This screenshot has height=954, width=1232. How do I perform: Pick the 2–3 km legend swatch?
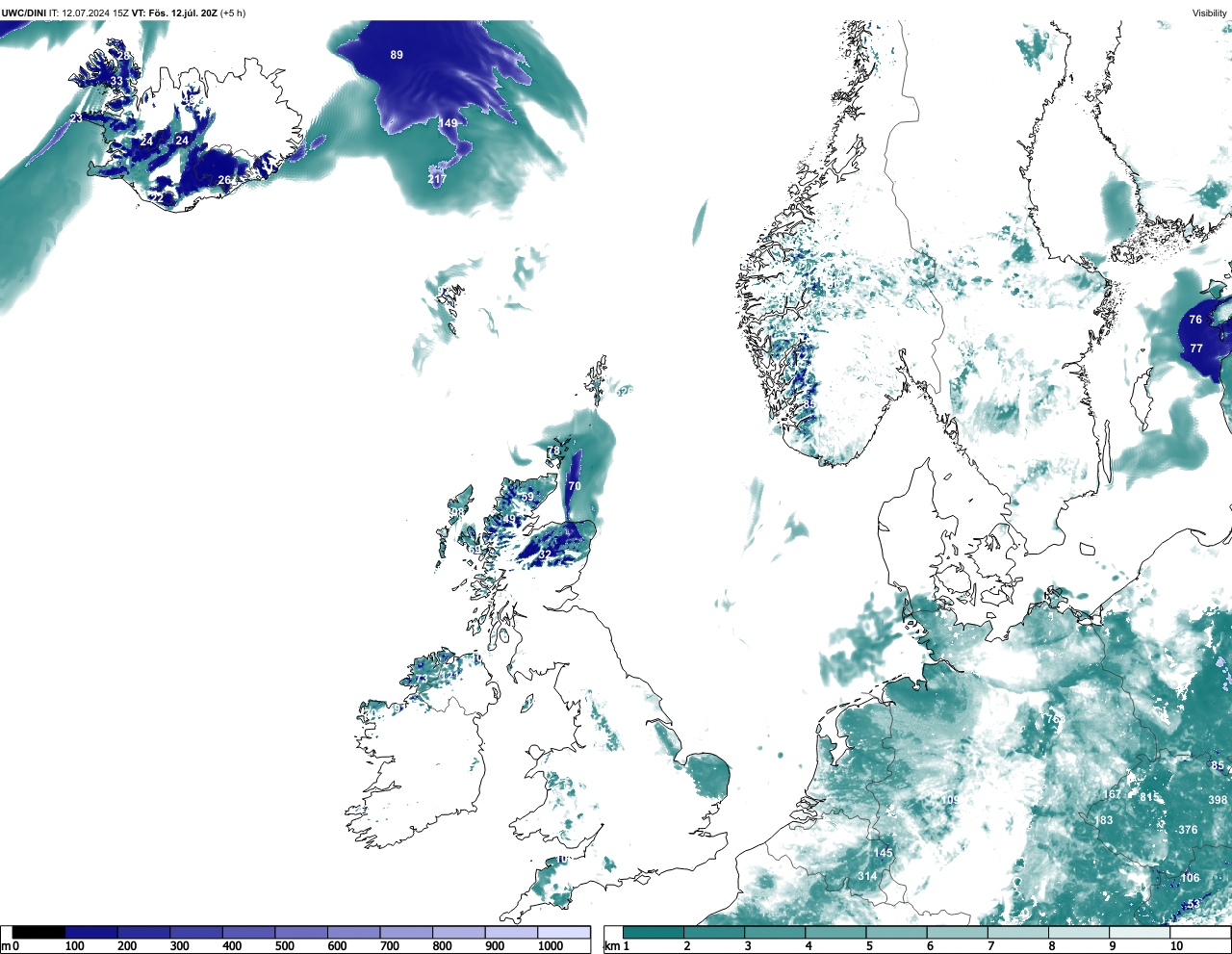[714, 932]
